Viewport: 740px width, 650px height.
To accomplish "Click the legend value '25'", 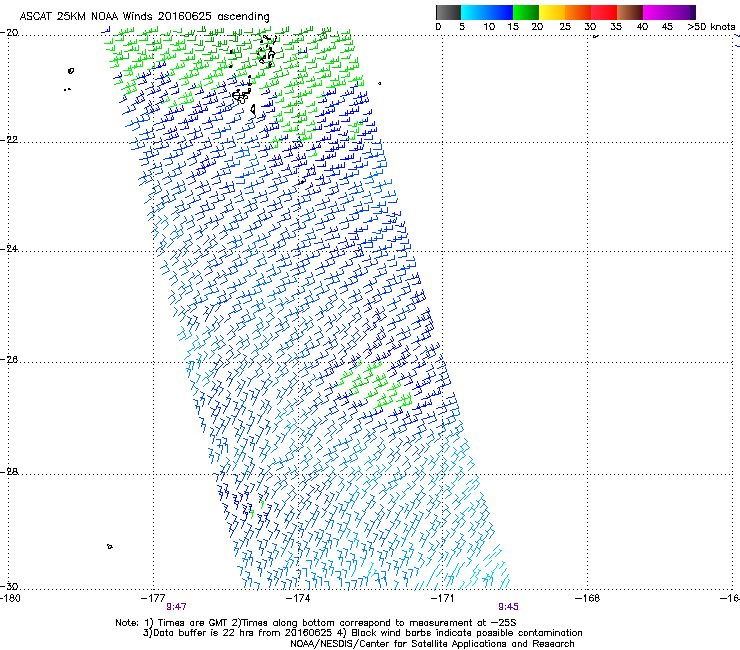I will click(x=565, y=26).
